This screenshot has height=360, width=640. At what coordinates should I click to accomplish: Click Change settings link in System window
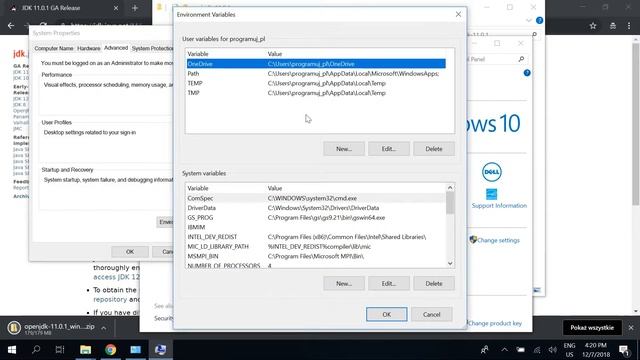pyautogui.click(x=498, y=240)
